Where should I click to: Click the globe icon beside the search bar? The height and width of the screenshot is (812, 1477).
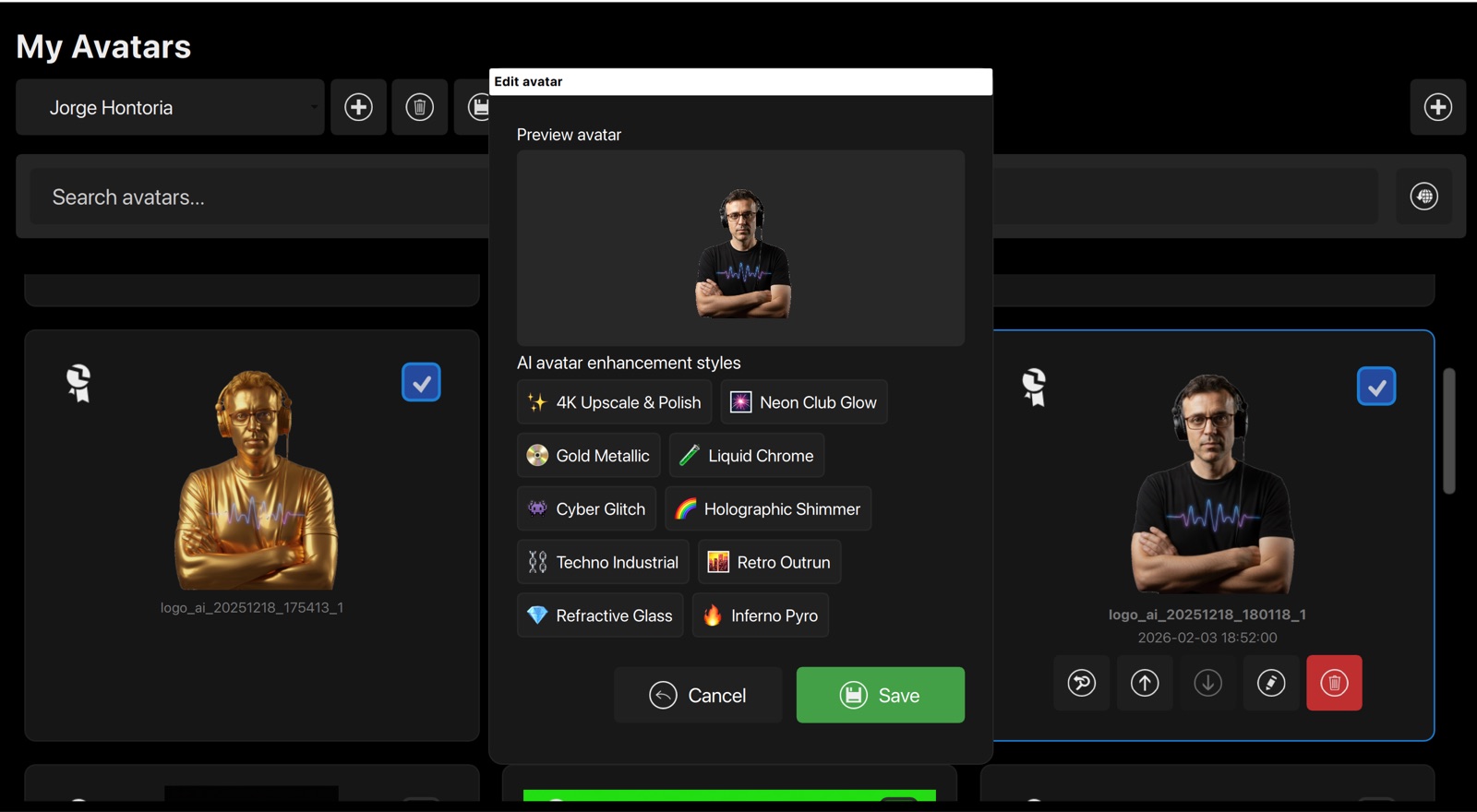pos(1424,197)
